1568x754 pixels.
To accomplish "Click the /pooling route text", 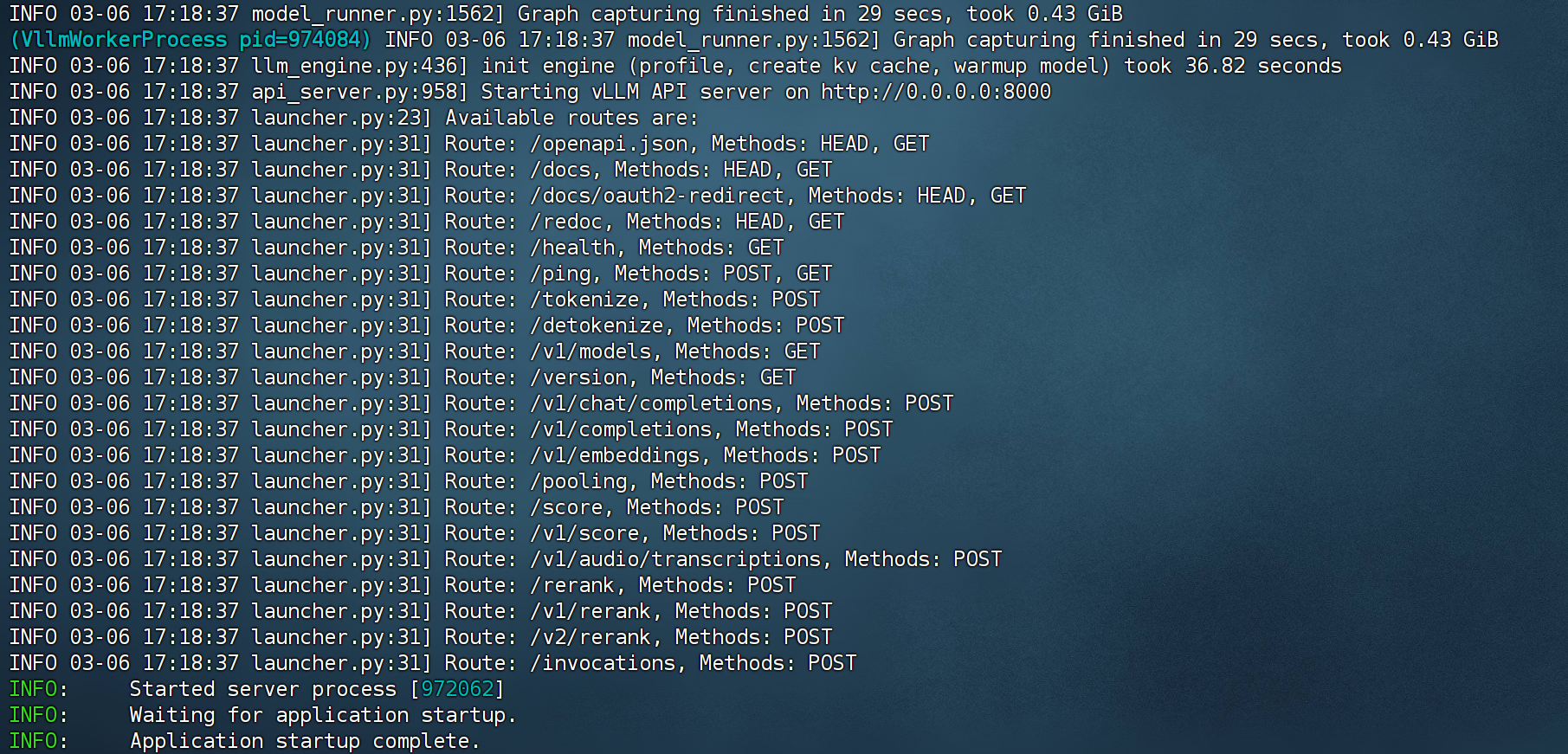I will click(x=578, y=481).
